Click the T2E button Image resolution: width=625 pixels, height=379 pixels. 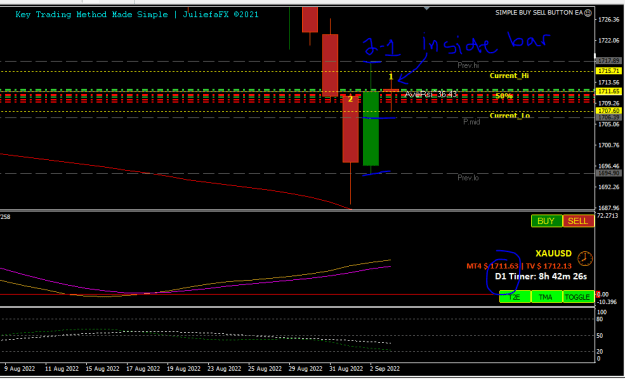pos(515,297)
